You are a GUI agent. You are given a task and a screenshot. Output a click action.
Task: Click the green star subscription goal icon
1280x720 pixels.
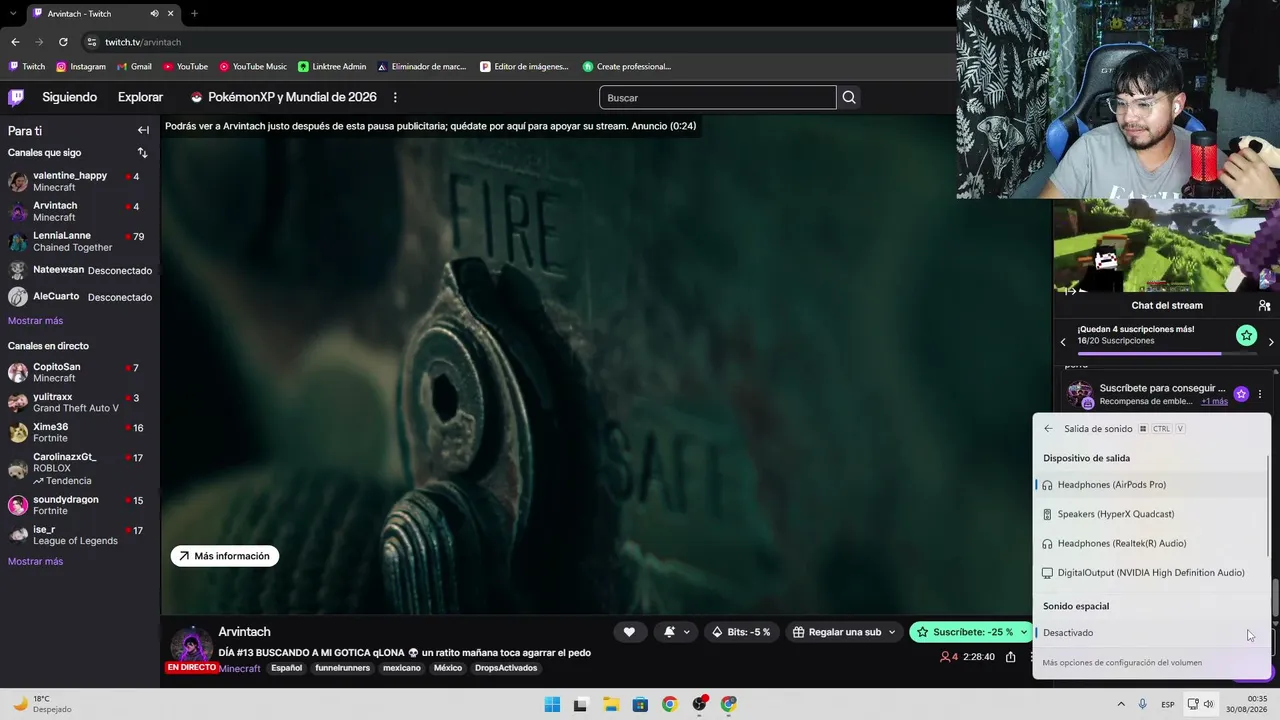tap(1246, 335)
